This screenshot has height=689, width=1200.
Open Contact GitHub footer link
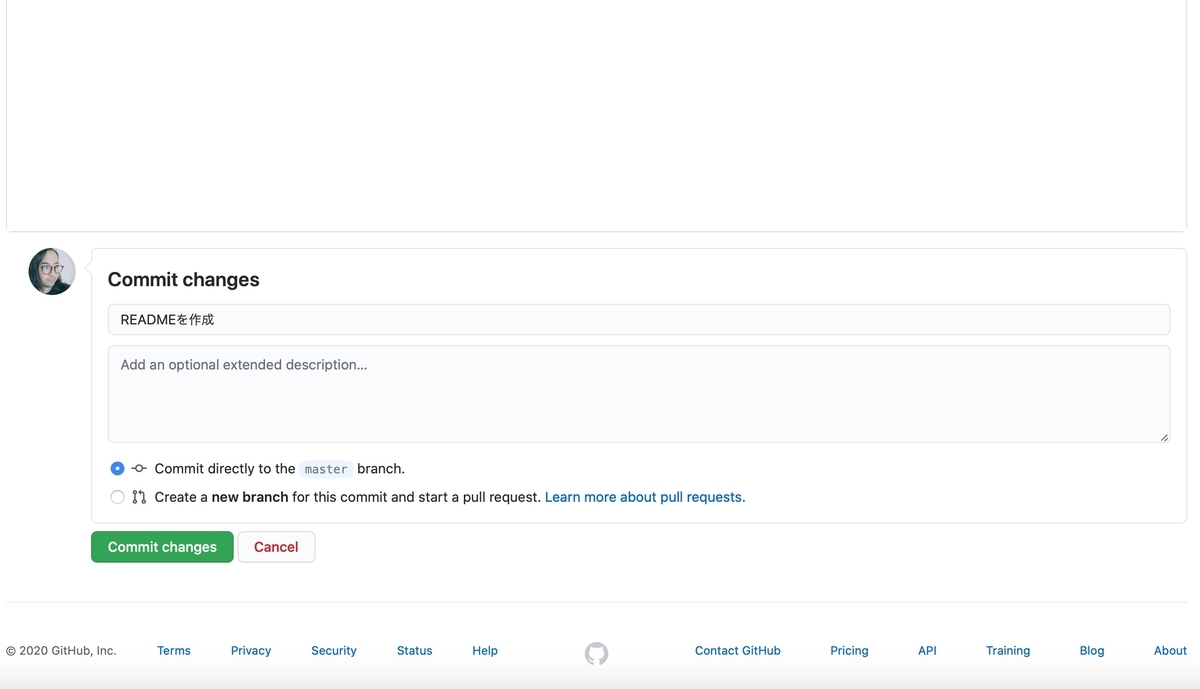point(738,650)
